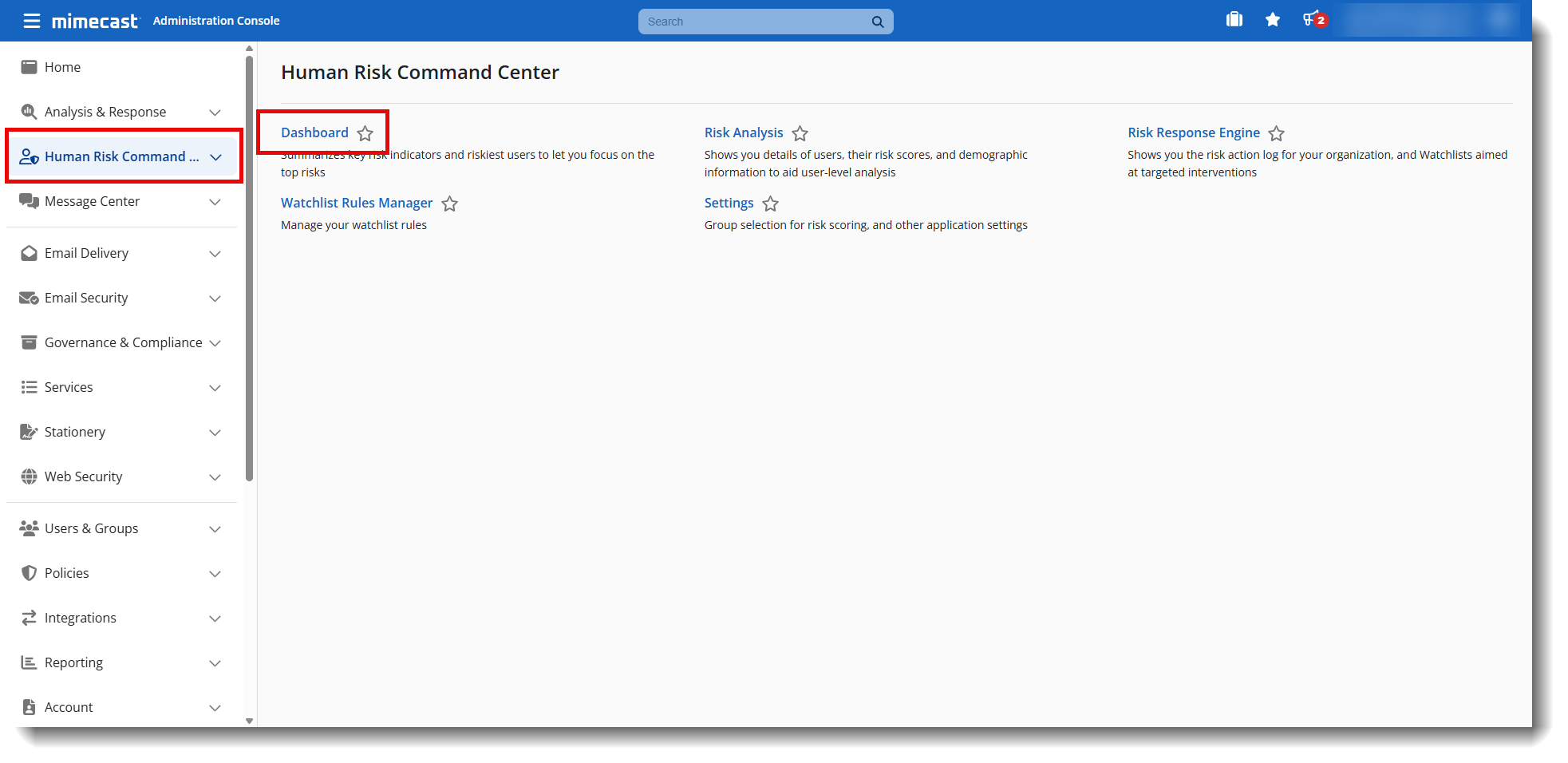This screenshot has width=1568, height=763.
Task: Click the Web Security globe icon
Action: 29,476
